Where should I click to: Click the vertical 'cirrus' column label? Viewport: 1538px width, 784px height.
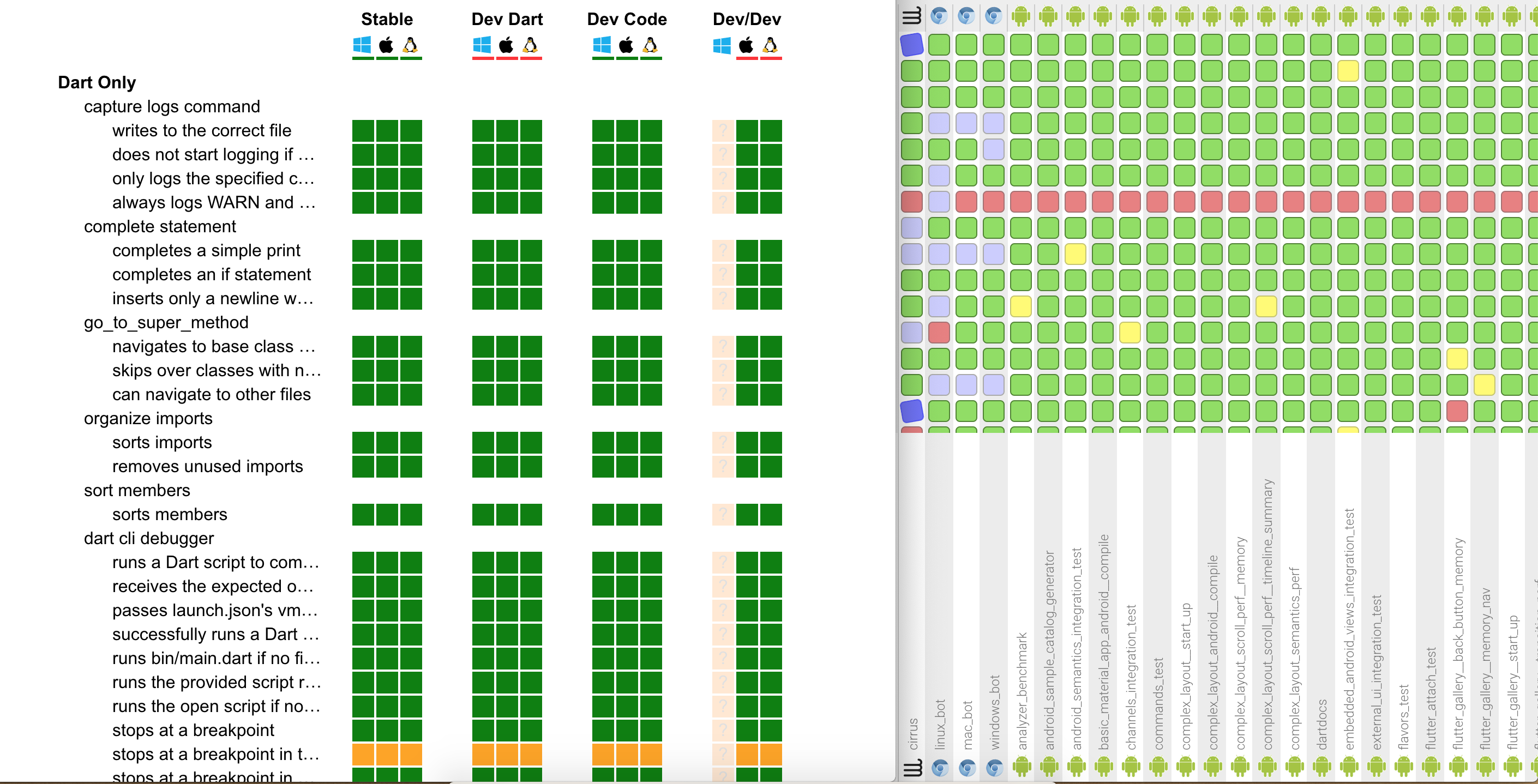click(913, 734)
